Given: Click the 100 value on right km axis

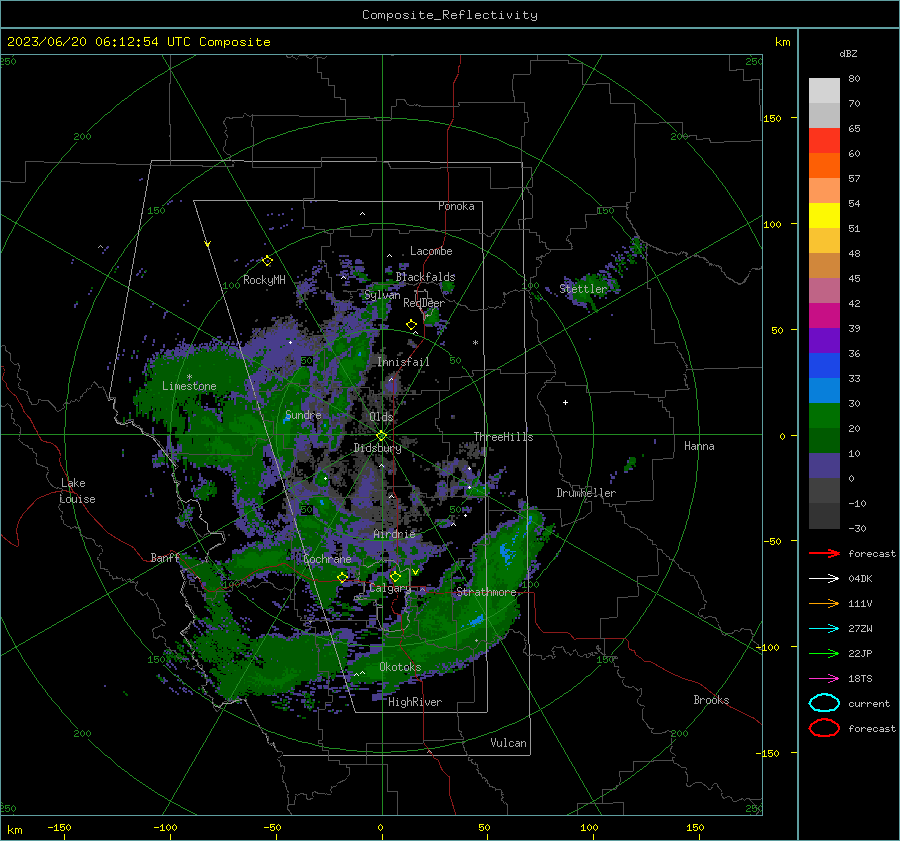Looking at the screenshot, I should click(772, 224).
